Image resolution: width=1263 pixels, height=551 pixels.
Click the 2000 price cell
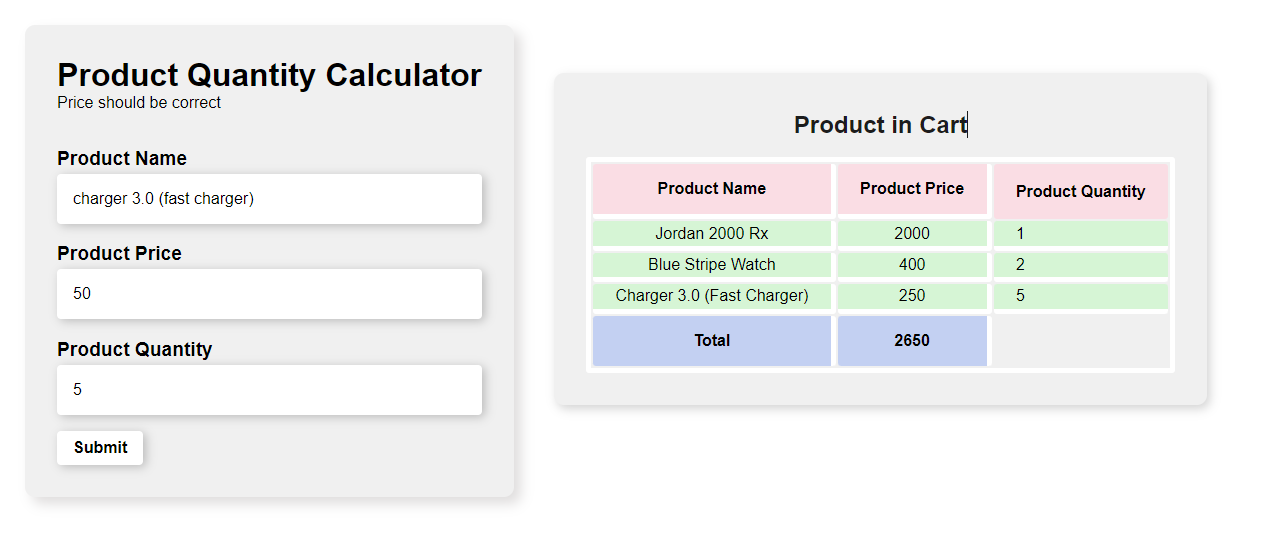[x=911, y=234]
